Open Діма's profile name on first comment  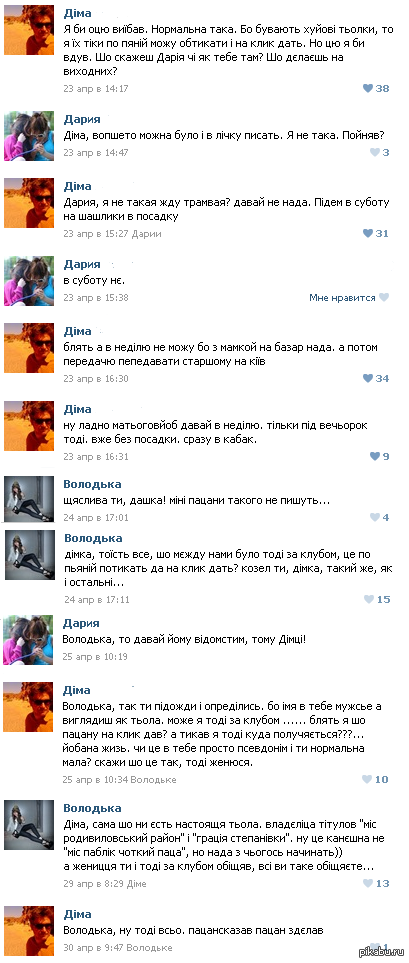coord(77,13)
